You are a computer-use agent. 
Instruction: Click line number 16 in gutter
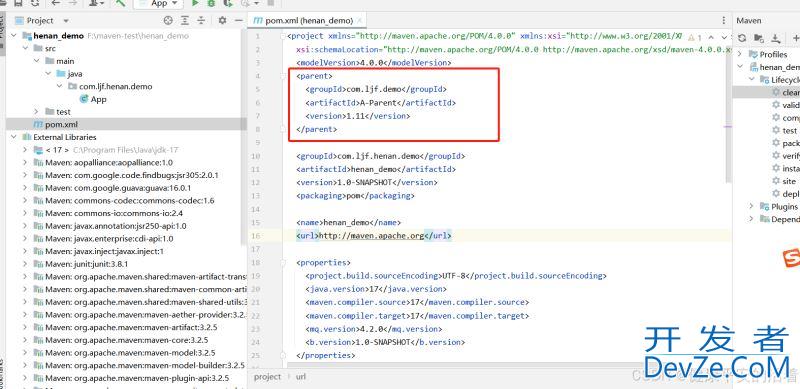(x=256, y=236)
